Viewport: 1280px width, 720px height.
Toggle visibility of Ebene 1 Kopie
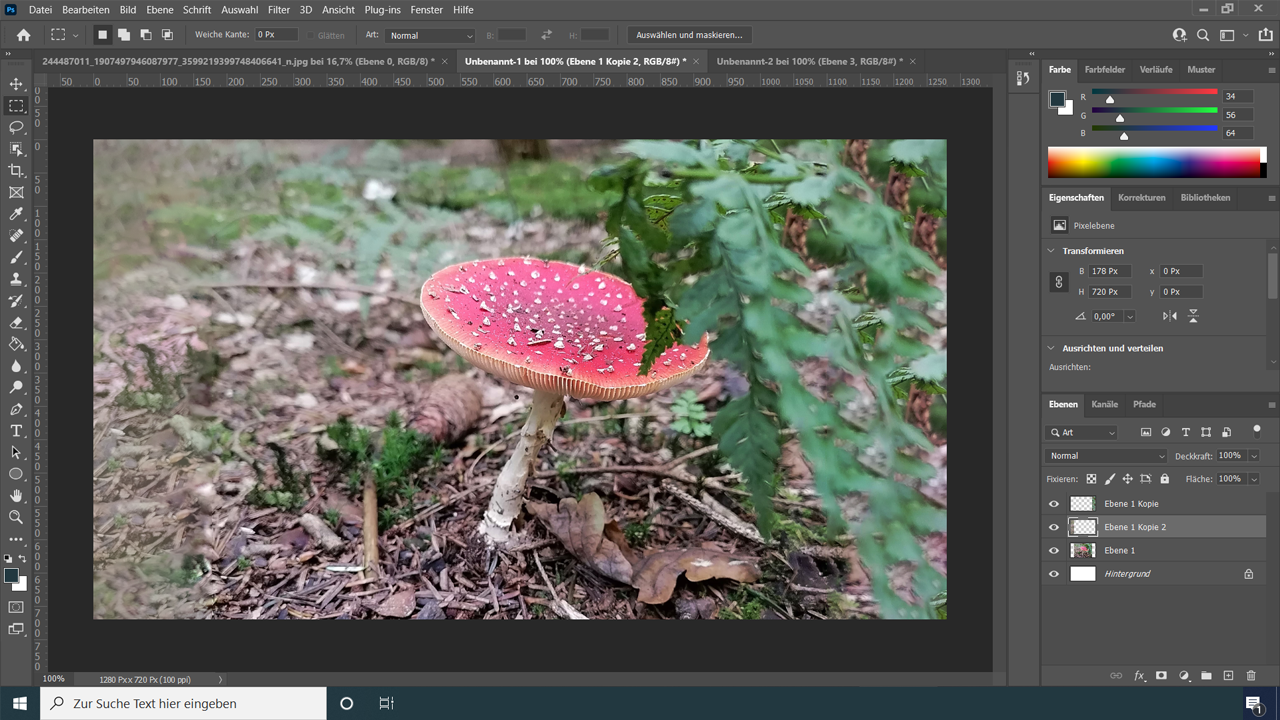click(x=1053, y=504)
